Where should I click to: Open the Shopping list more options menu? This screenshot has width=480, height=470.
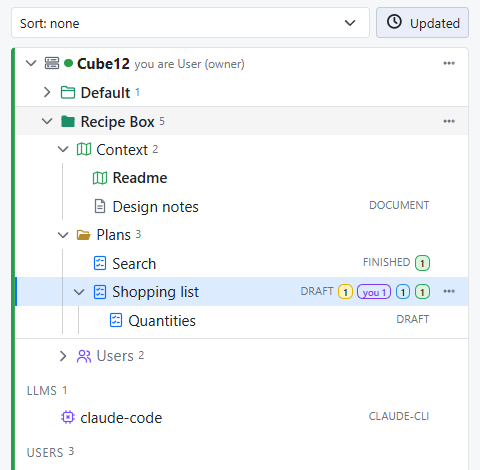point(449,291)
